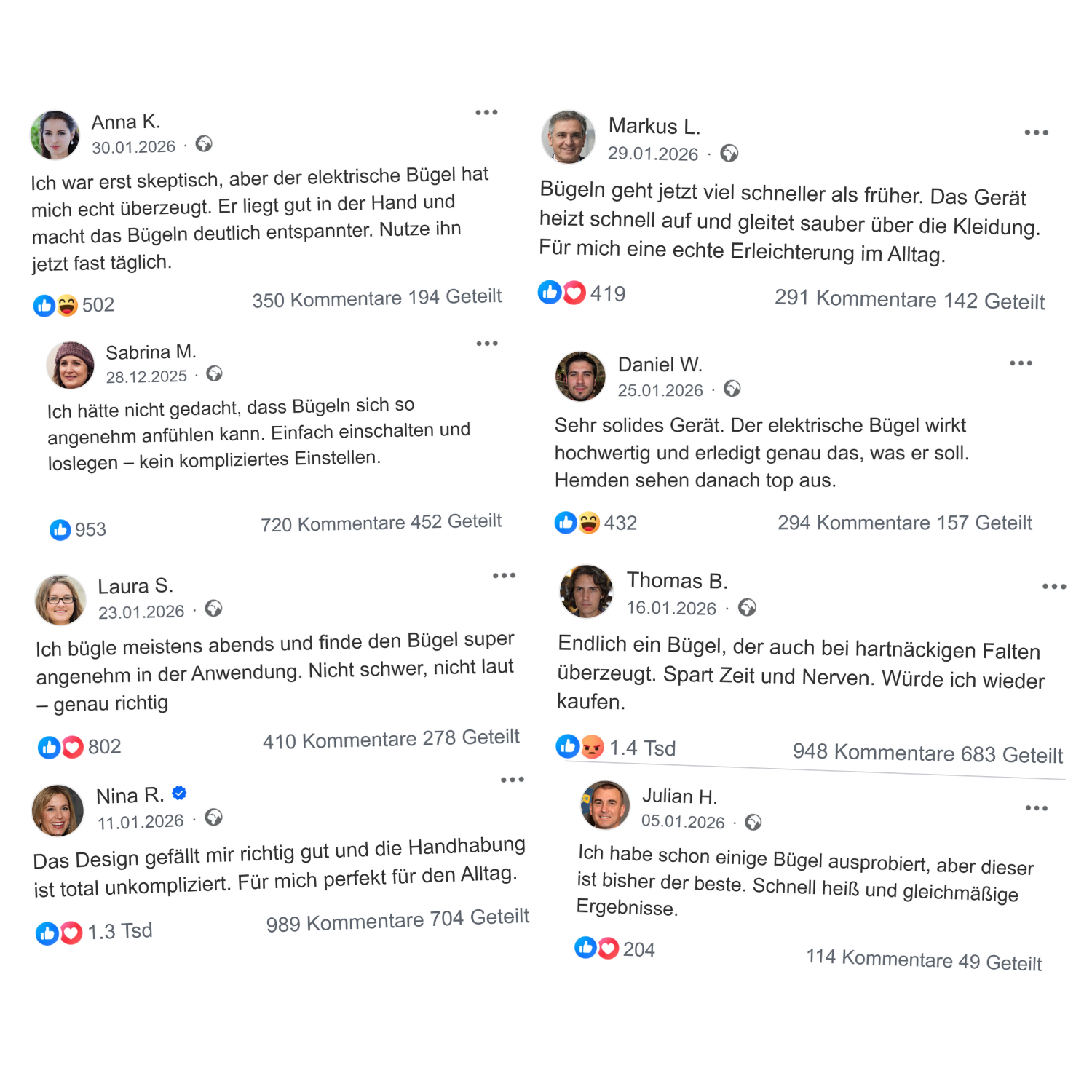Click Nina R.'s blue verified badge
This screenshot has width=1092, height=1092.
pos(179,793)
